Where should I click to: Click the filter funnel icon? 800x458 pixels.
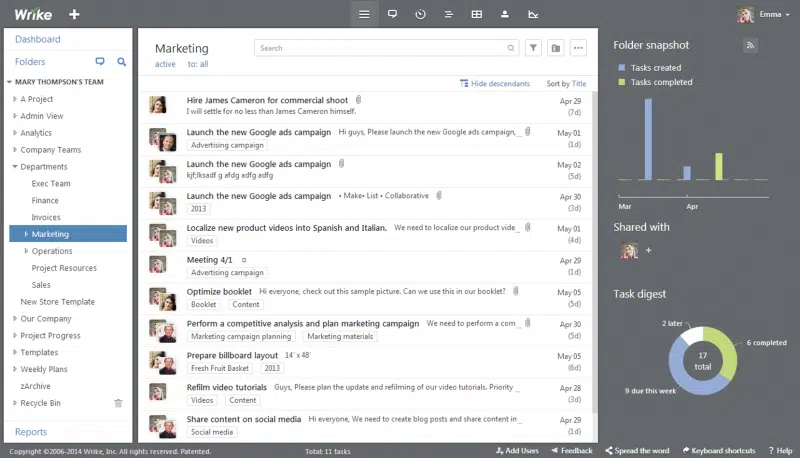tap(533, 48)
